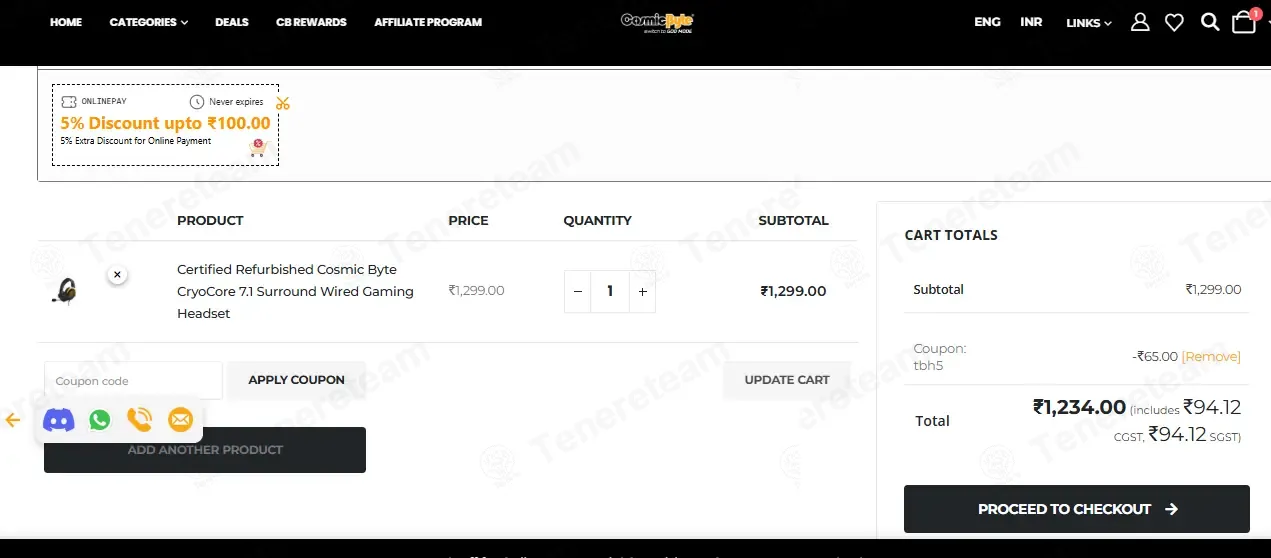This screenshot has height=558, width=1271.
Task: Open CB Rewards menu item
Action: (x=311, y=22)
